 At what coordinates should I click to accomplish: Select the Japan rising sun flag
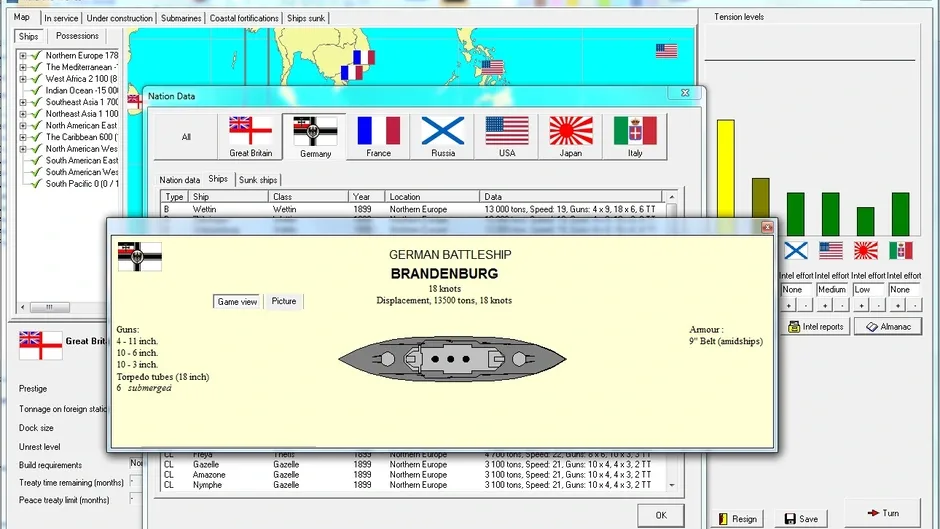tap(571, 137)
